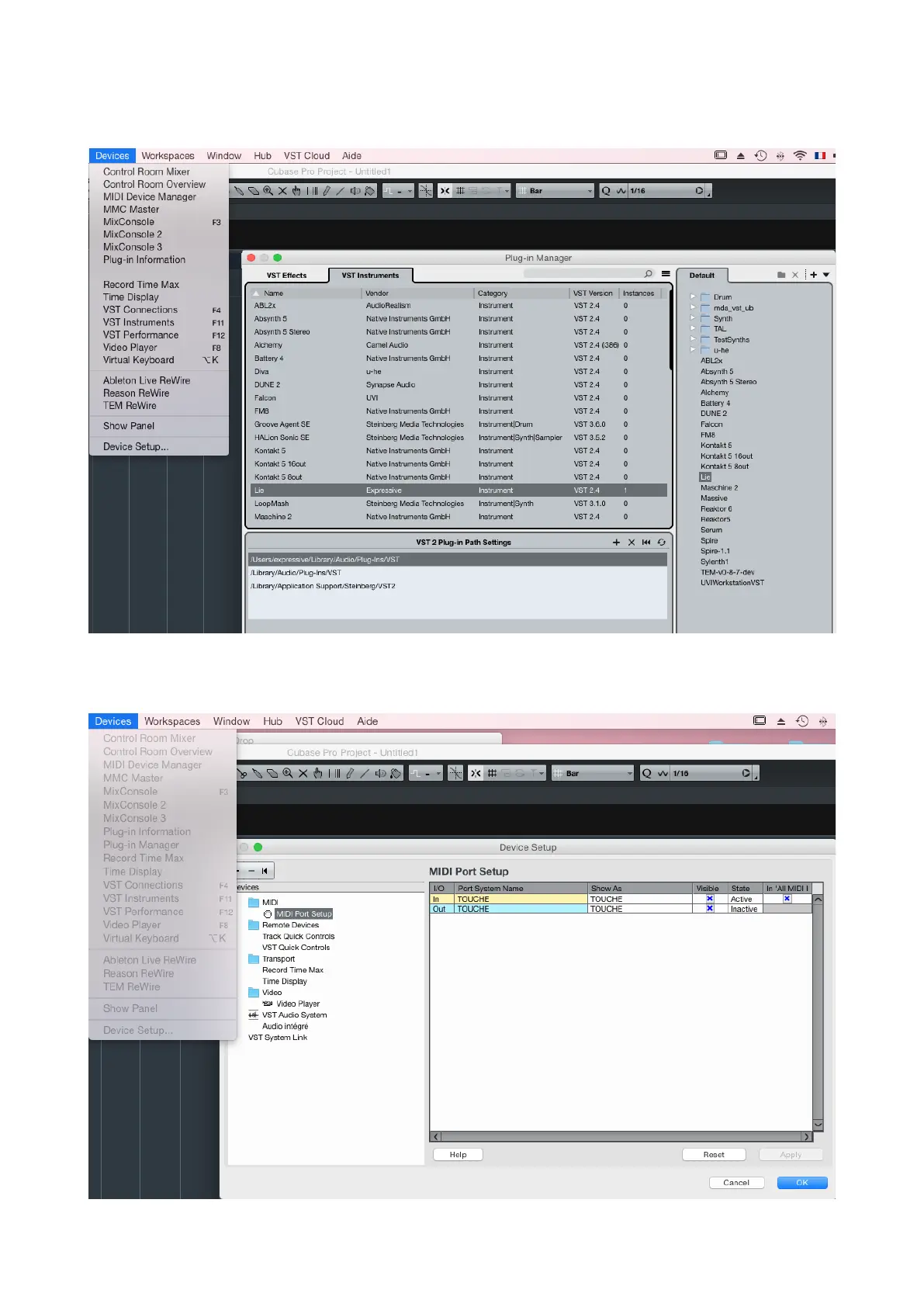Click the Quantize Q icon above Plug-in Manager
The image size is (924, 1307).
click(x=607, y=191)
